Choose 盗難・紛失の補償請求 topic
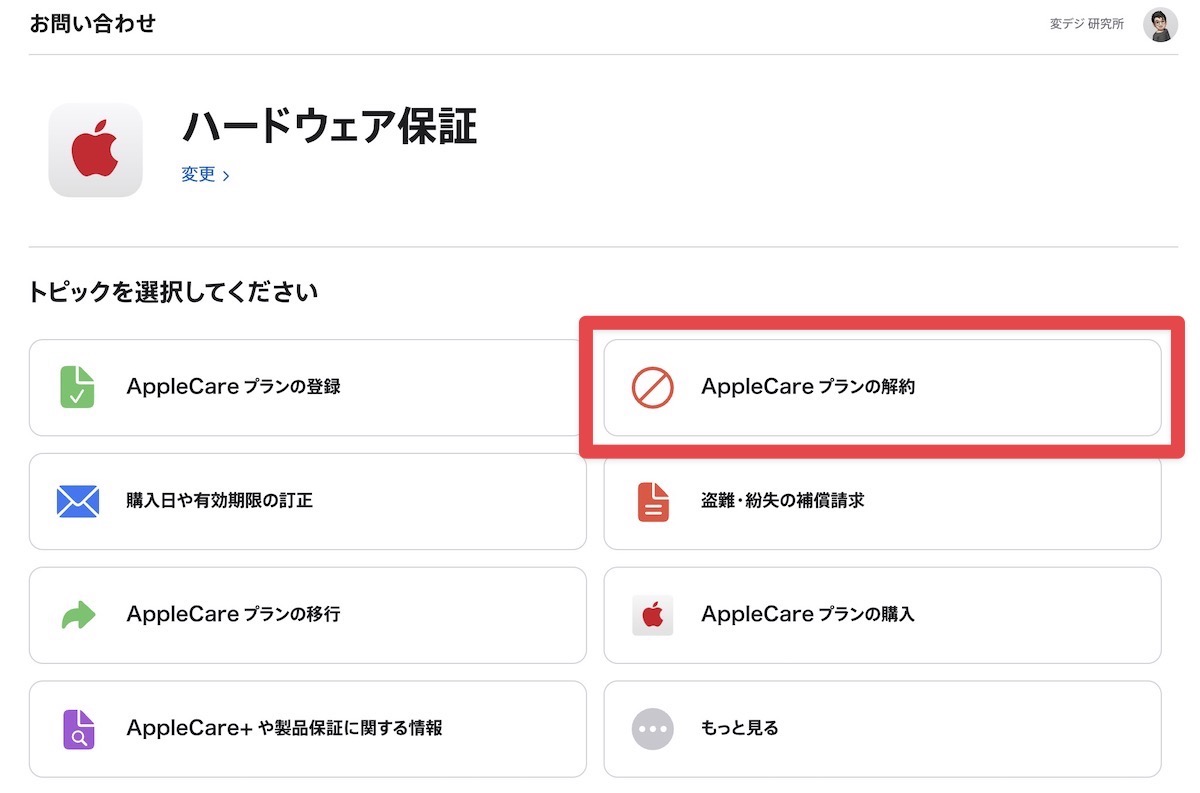 click(x=882, y=501)
